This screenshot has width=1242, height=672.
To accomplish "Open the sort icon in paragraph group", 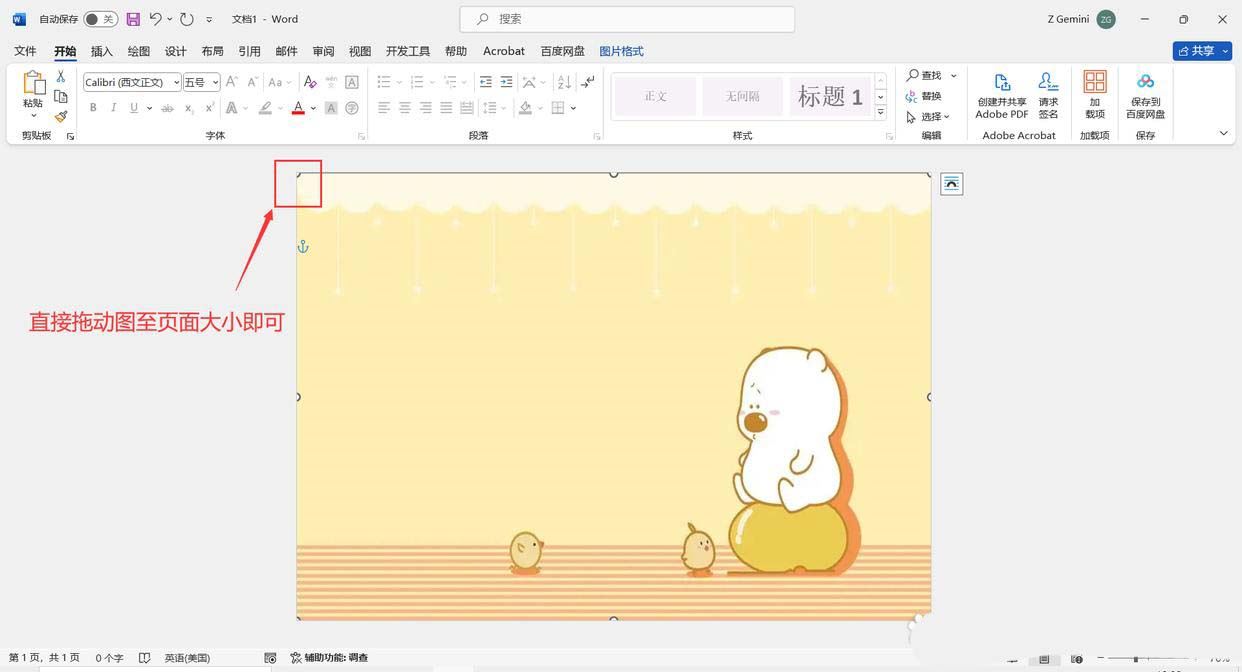I will tap(564, 83).
